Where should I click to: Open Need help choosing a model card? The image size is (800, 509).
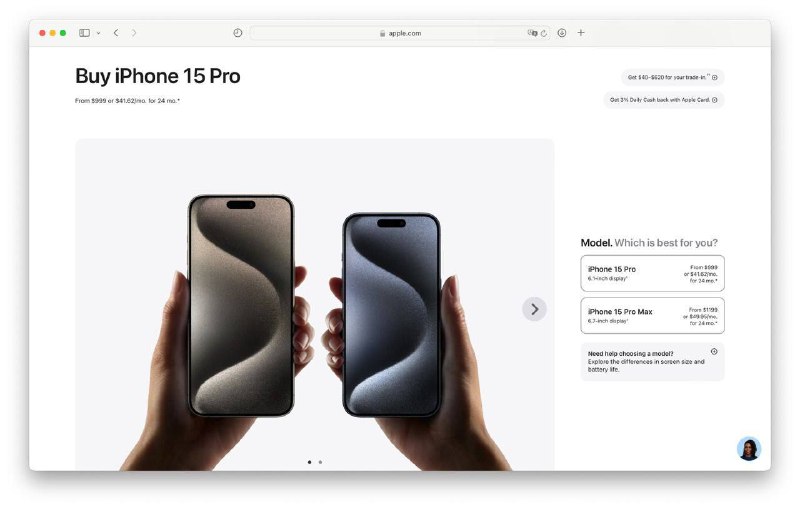tap(652, 362)
